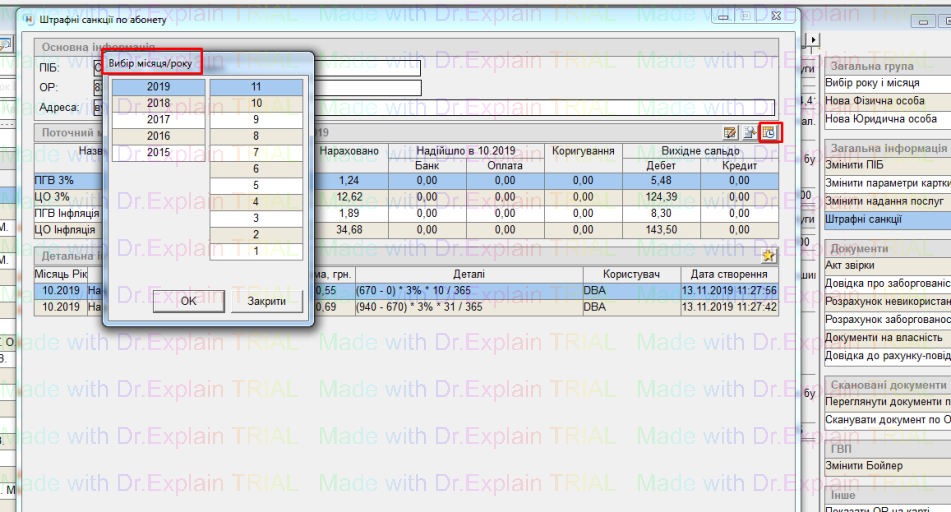Choose month 6 in the month list
This screenshot has width=951, height=512.
pos(256,169)
